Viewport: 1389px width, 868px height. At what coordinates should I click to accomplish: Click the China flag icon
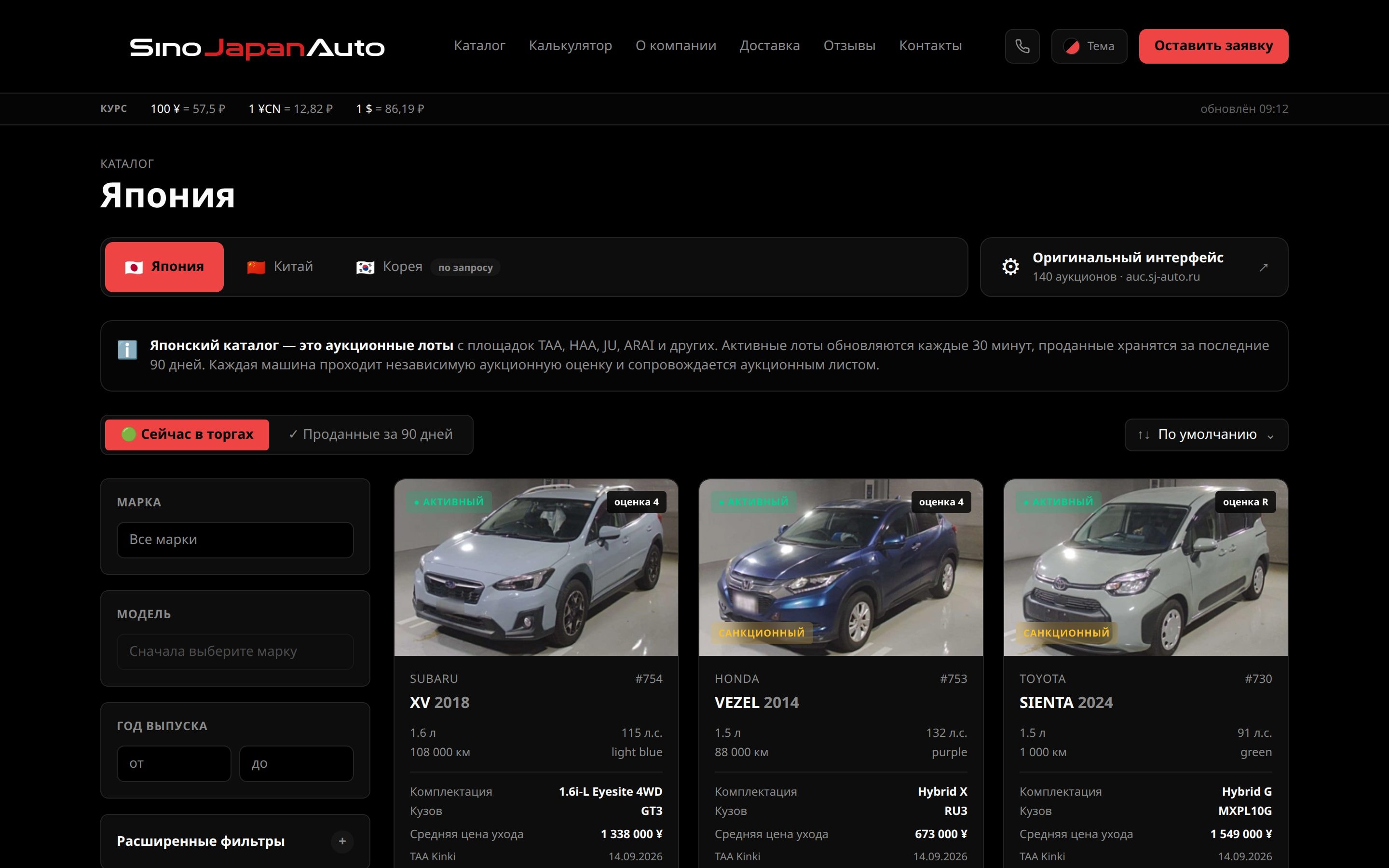click(256, 268)
